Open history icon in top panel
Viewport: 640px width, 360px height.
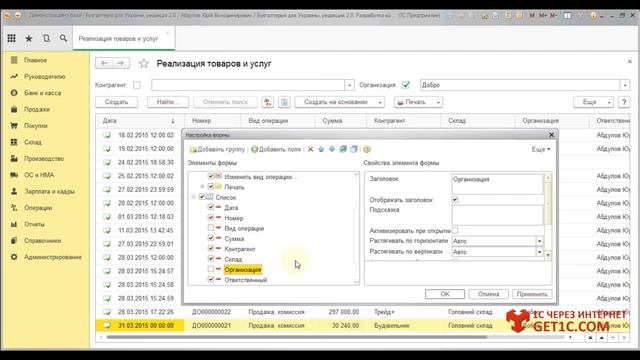coord(46,38)
